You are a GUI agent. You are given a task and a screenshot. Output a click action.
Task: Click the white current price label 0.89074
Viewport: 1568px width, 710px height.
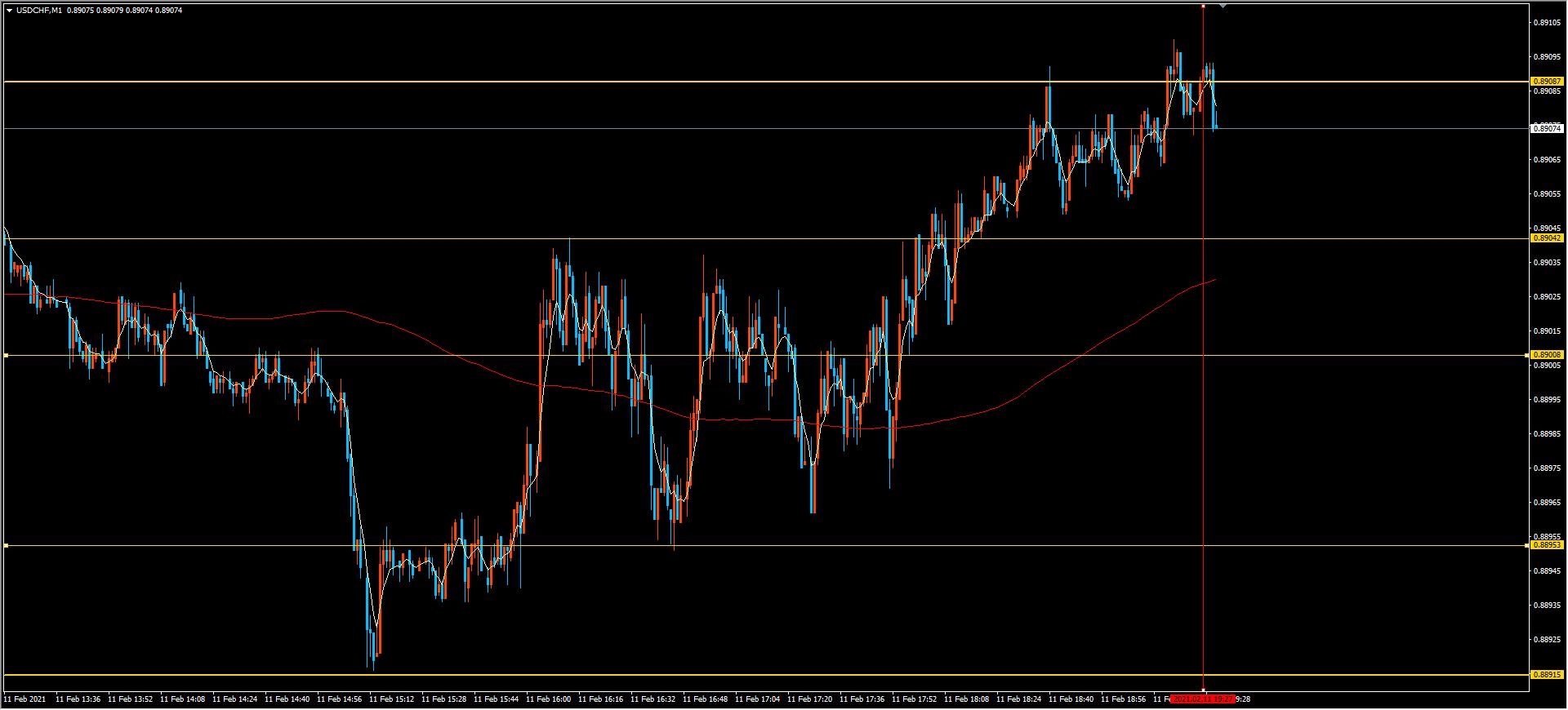pyautogui.click(x=1548, y=128)
